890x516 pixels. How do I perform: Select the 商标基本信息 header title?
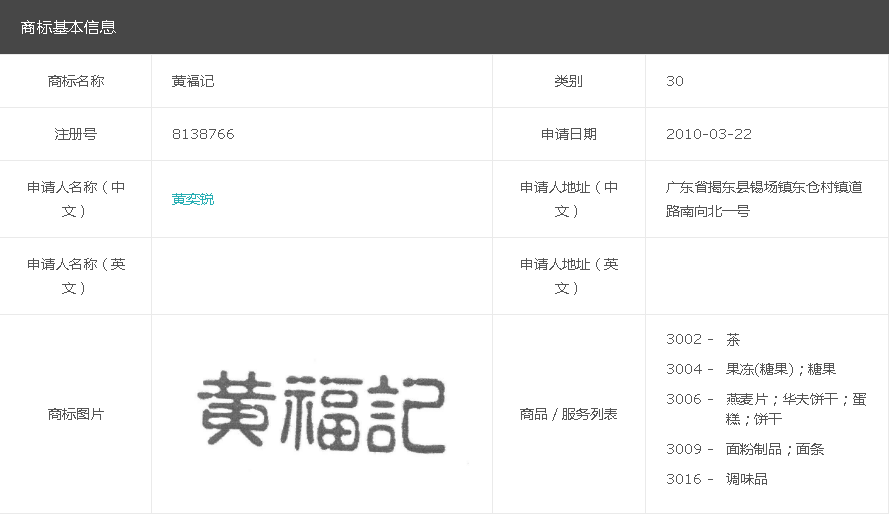pos(68,27)
